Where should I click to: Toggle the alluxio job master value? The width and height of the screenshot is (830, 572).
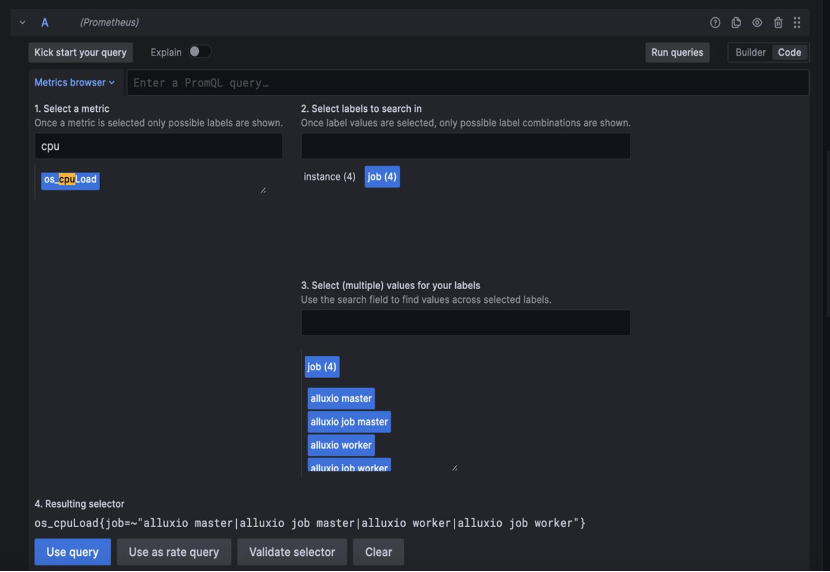(349, 422)
